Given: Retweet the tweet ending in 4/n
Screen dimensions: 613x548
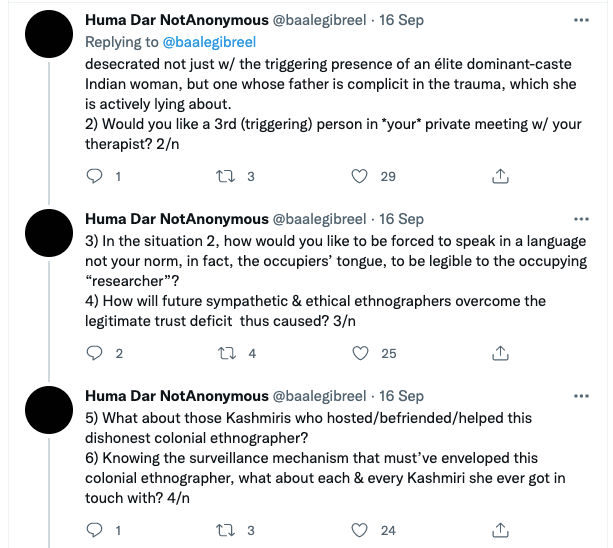Looking at the screenshot, I should [x=227, y=530].
